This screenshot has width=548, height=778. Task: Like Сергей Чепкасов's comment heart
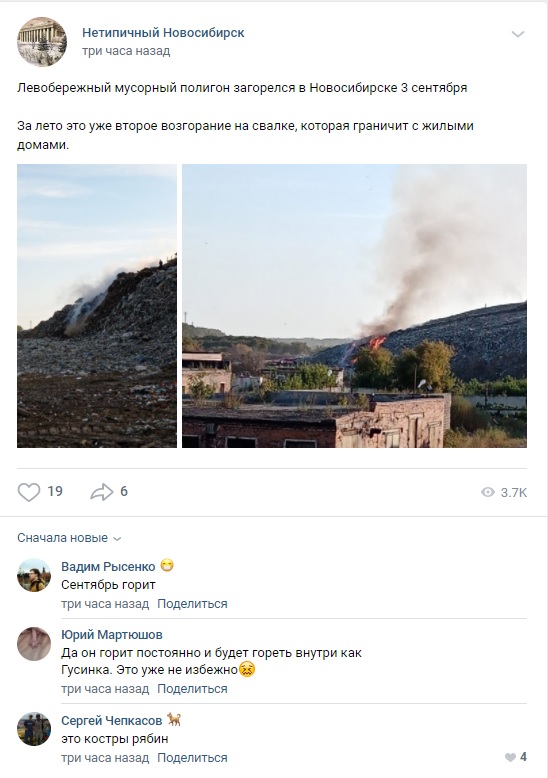click(510, 757)
